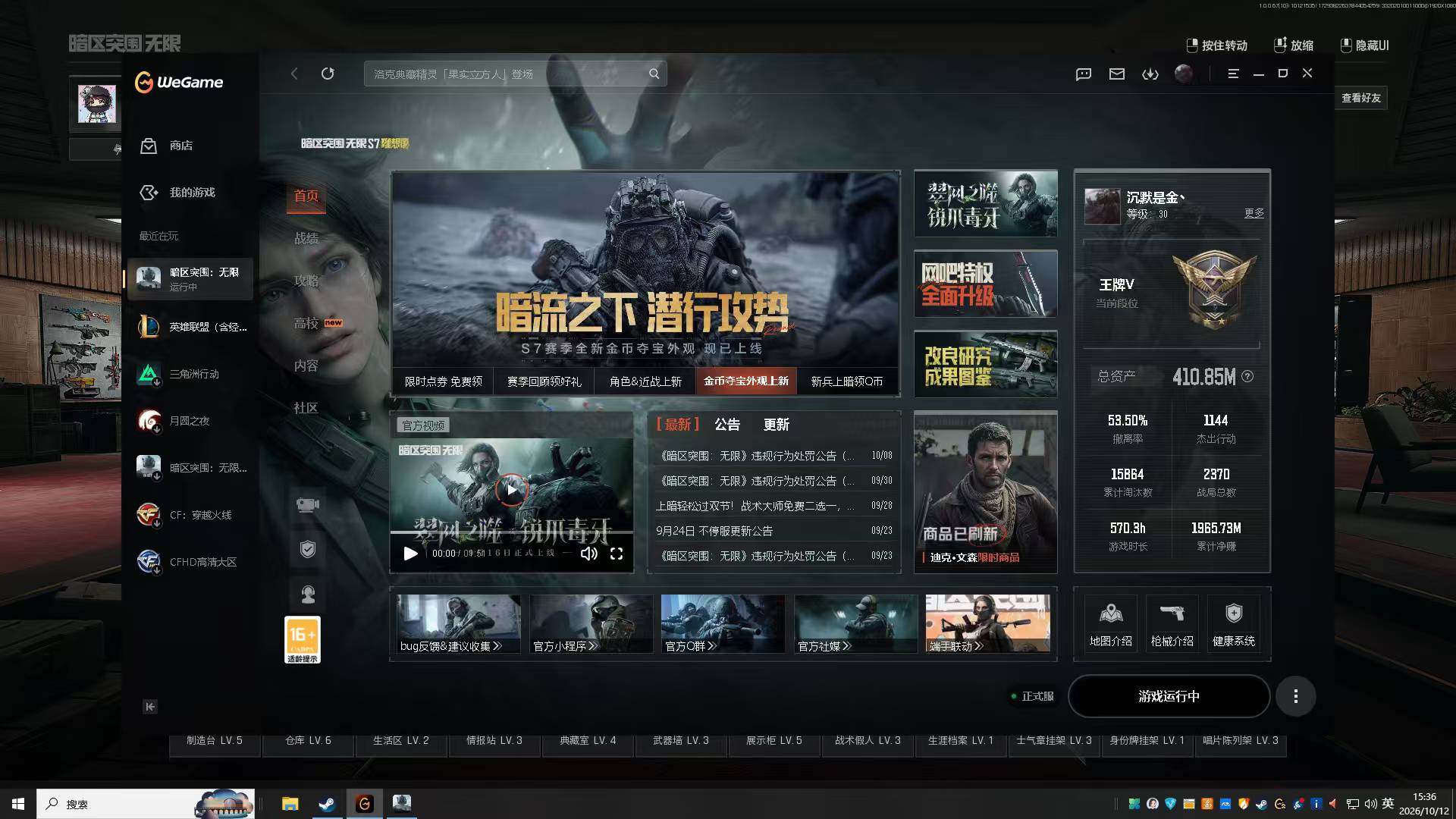Open 地图介绍 map introduction
The image size is (1456, 819).
click(1111, 623)
